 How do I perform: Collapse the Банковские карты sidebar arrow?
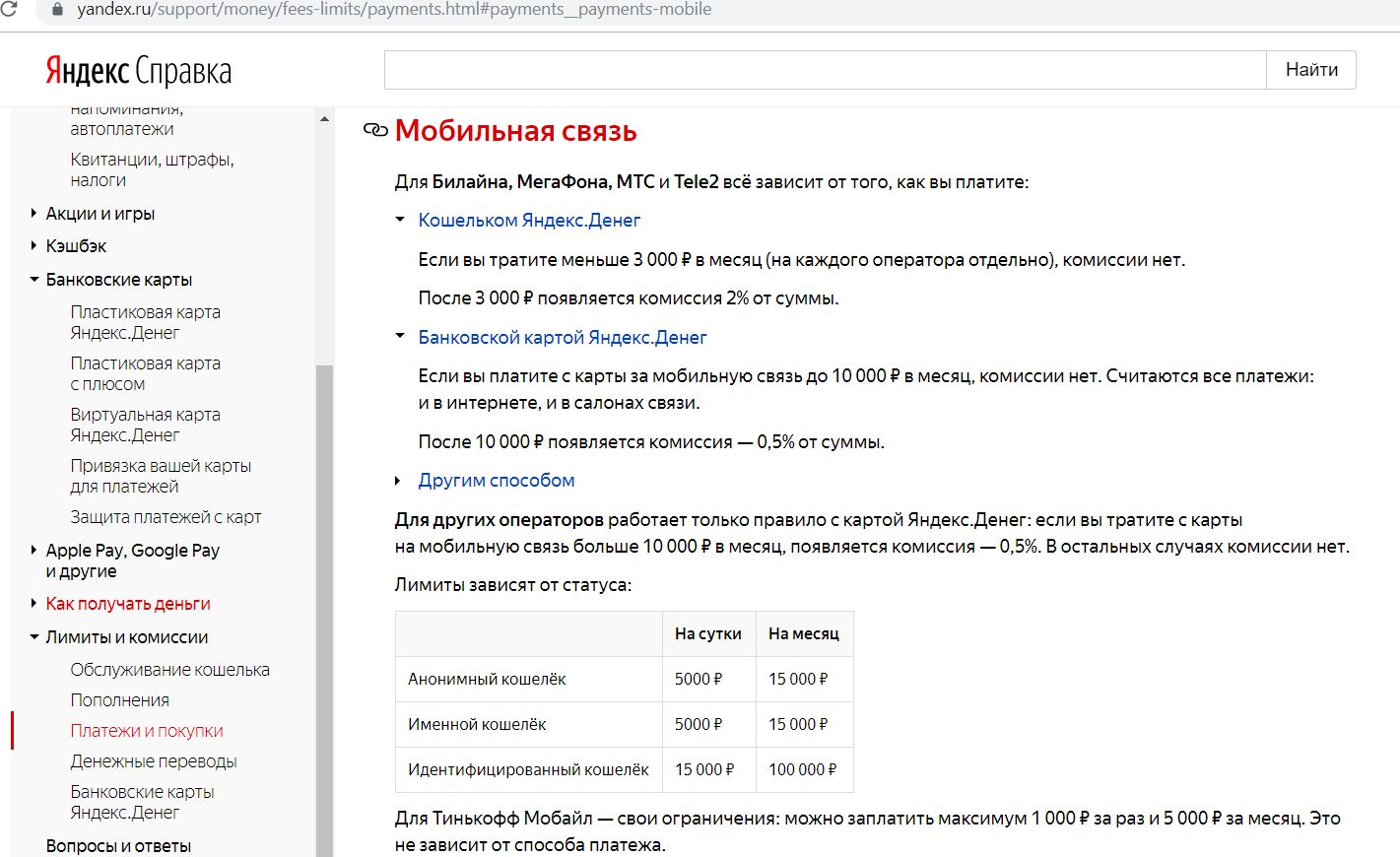tap(34, 280)
